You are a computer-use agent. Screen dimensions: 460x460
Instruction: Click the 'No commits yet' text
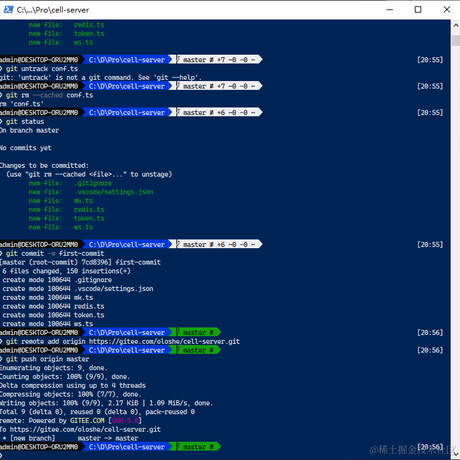(x=26, y=148)
